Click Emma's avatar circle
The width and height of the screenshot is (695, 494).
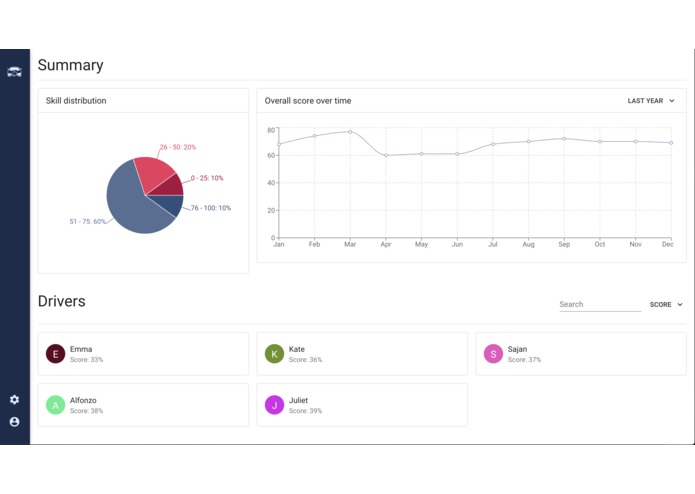point(55,354)
